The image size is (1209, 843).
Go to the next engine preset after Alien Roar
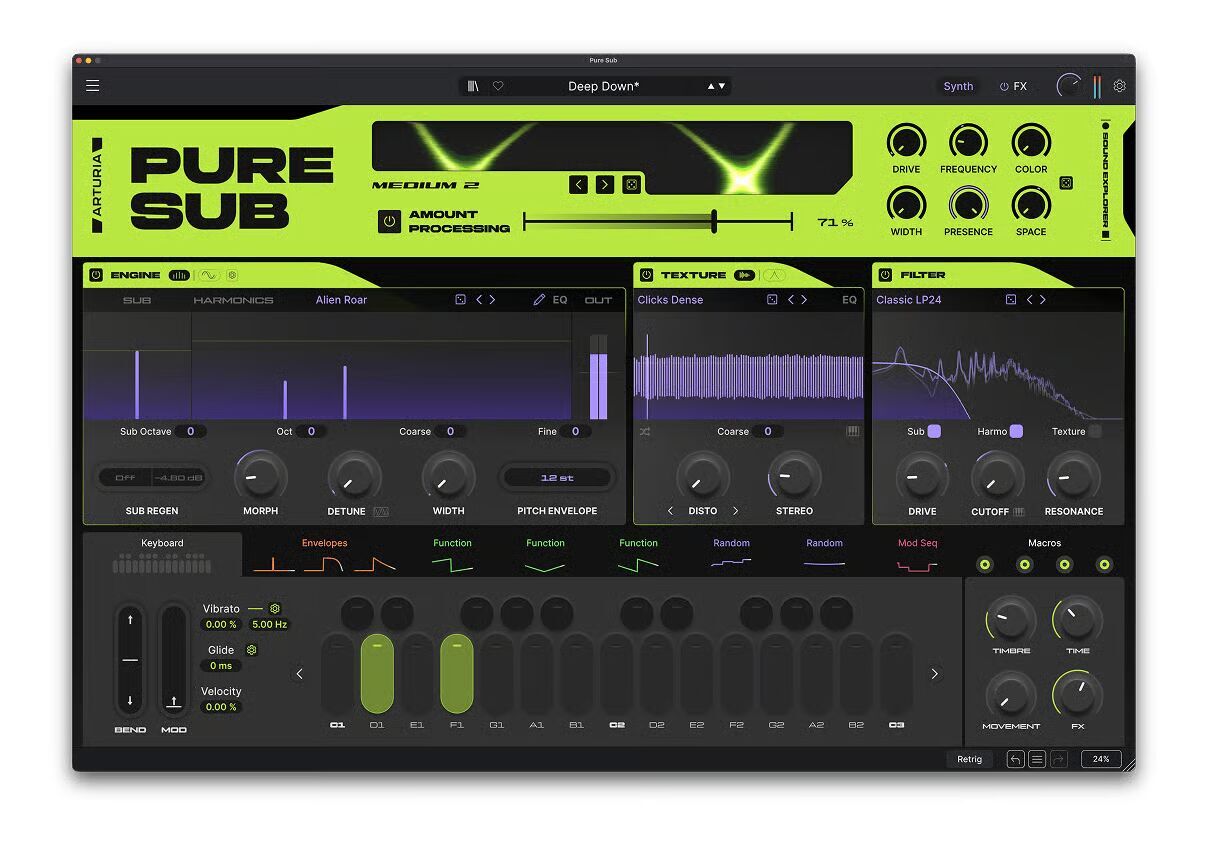(492, 299)
